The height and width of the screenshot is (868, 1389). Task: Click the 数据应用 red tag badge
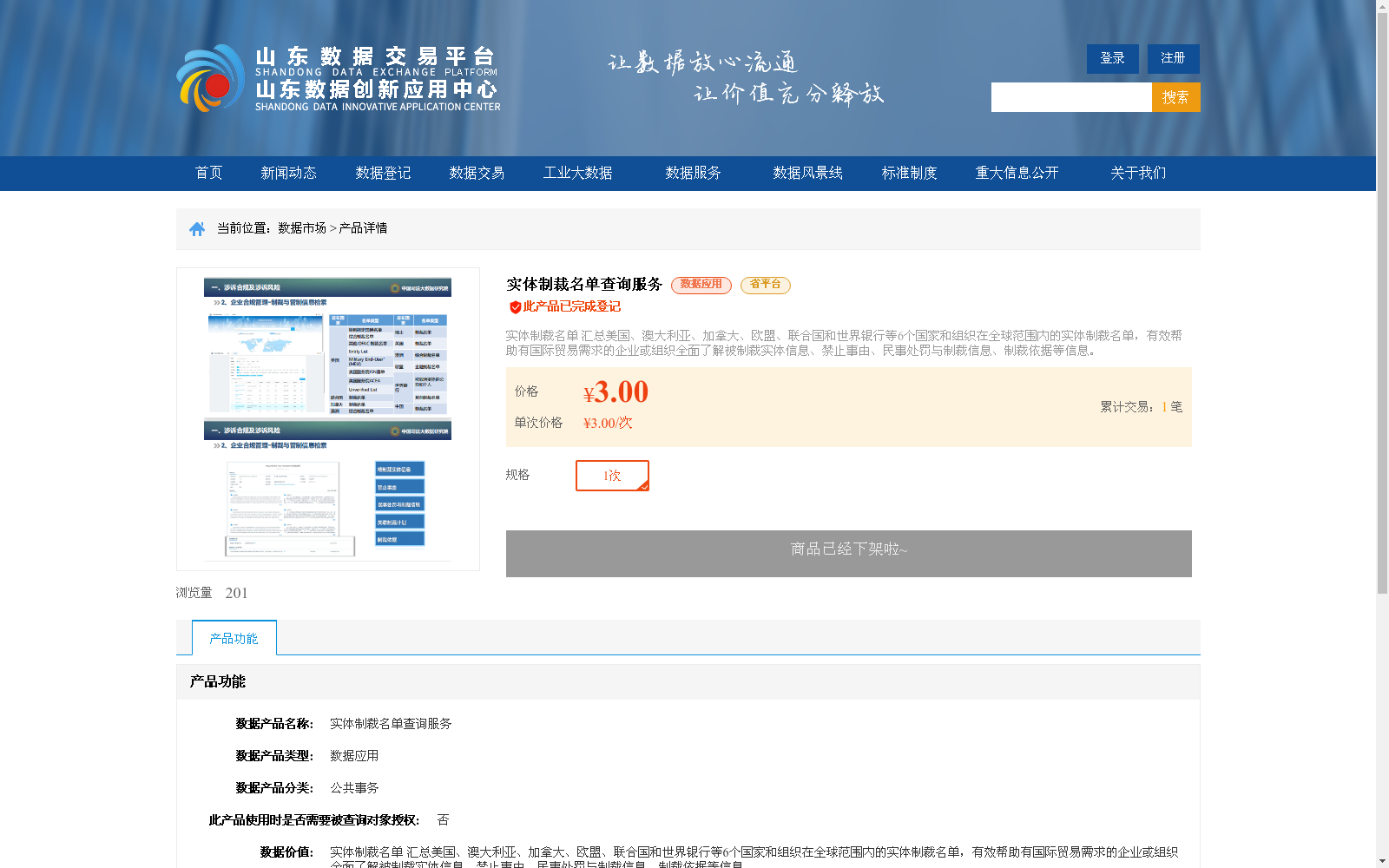(x=701, y=285)
